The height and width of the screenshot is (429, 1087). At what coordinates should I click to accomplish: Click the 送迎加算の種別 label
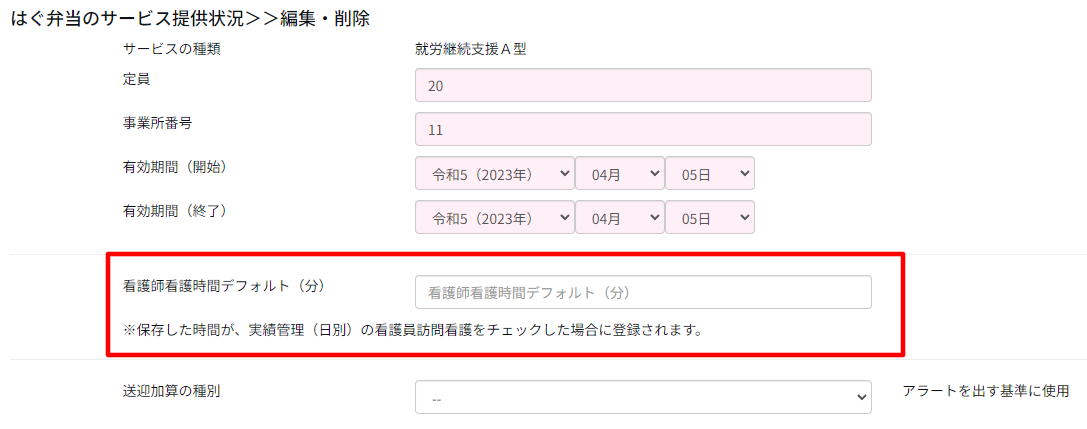pos(171,390)
